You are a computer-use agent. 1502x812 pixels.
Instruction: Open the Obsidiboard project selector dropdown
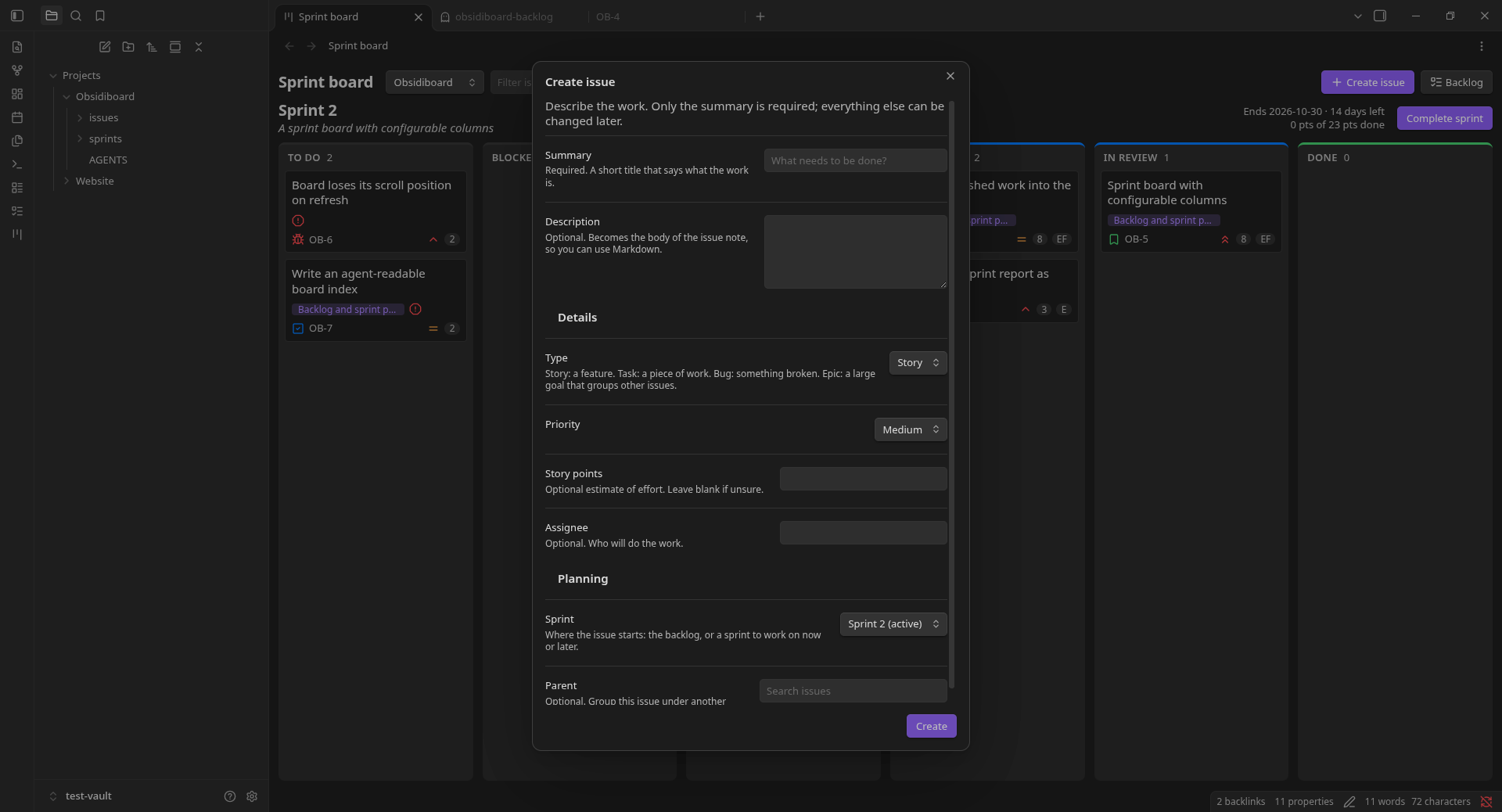click(434, 82)
